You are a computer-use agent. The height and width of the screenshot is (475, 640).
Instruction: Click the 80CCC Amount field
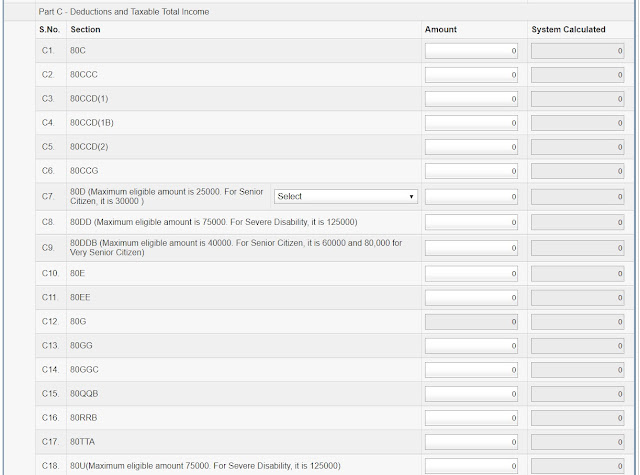pos(472,75)
